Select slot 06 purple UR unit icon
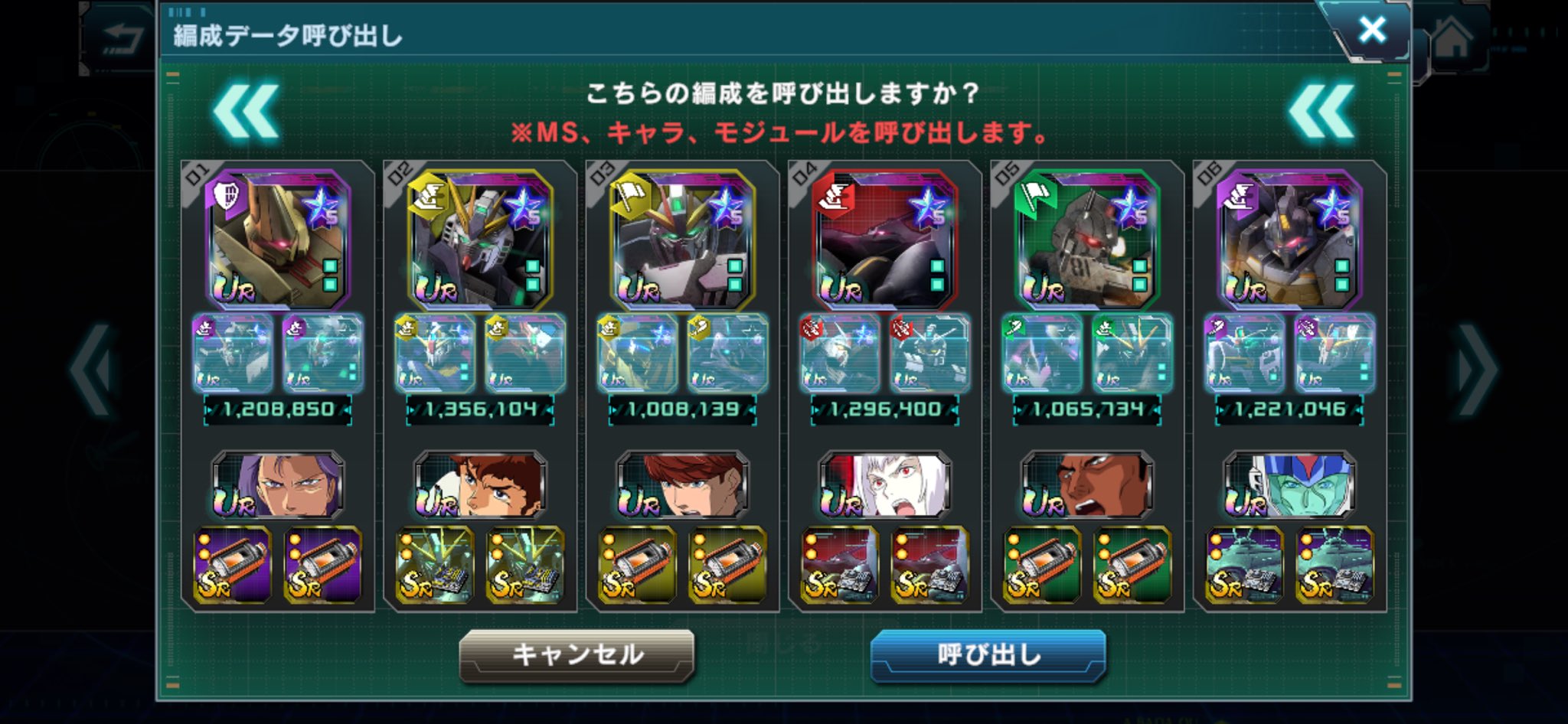 pyautogui.click(x=1289, y=239)
